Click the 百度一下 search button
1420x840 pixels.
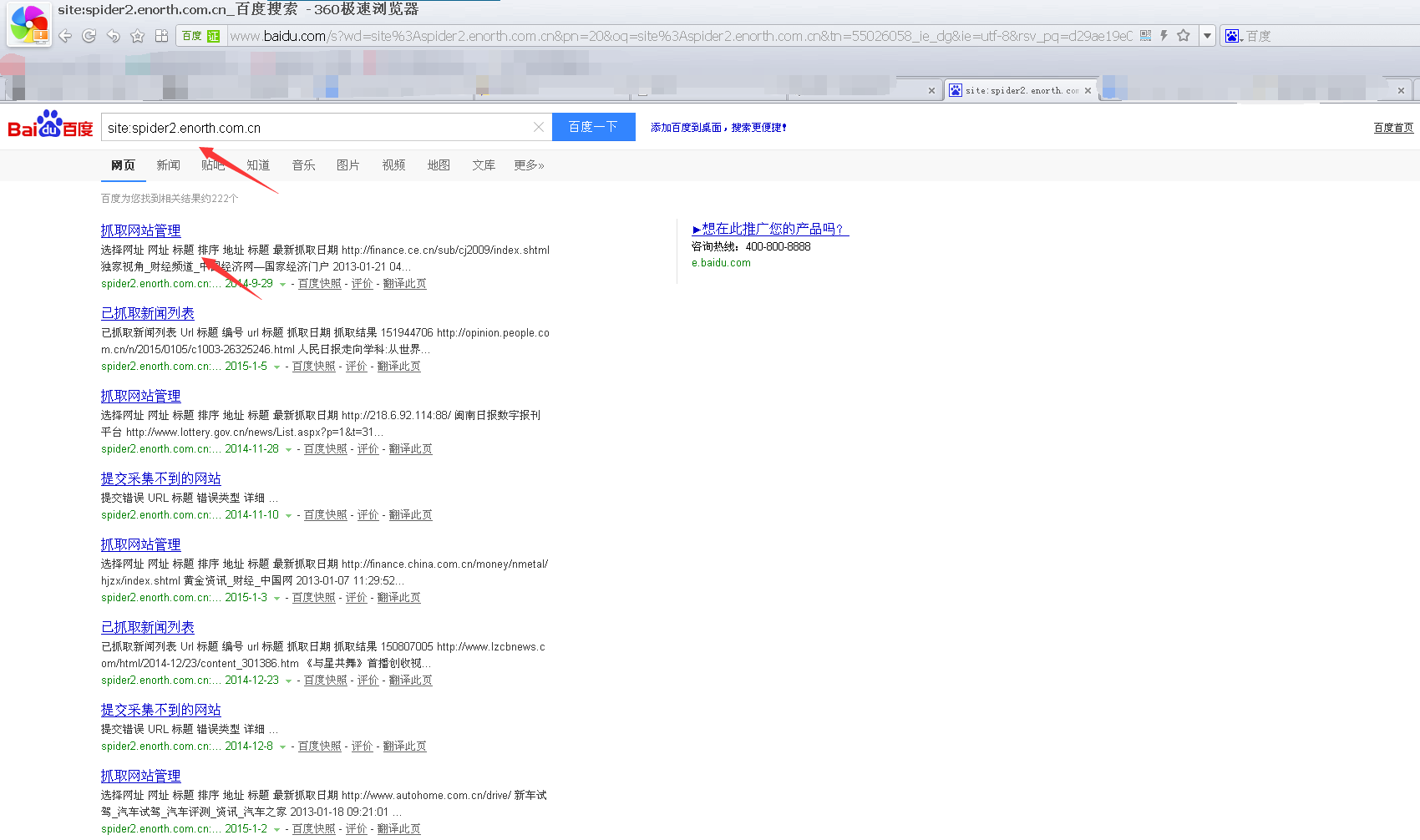click(593, 127)
